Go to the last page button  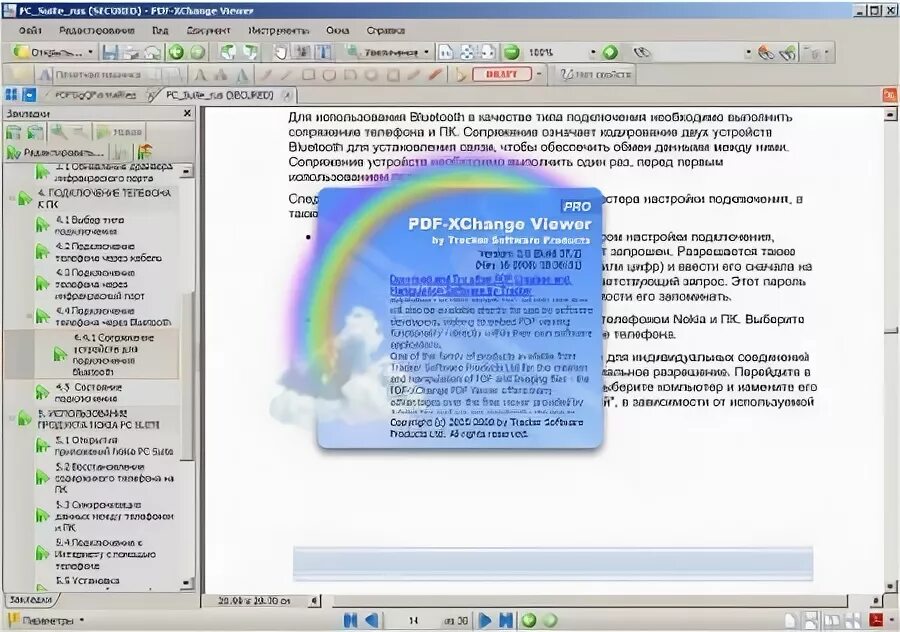[506, 620]
